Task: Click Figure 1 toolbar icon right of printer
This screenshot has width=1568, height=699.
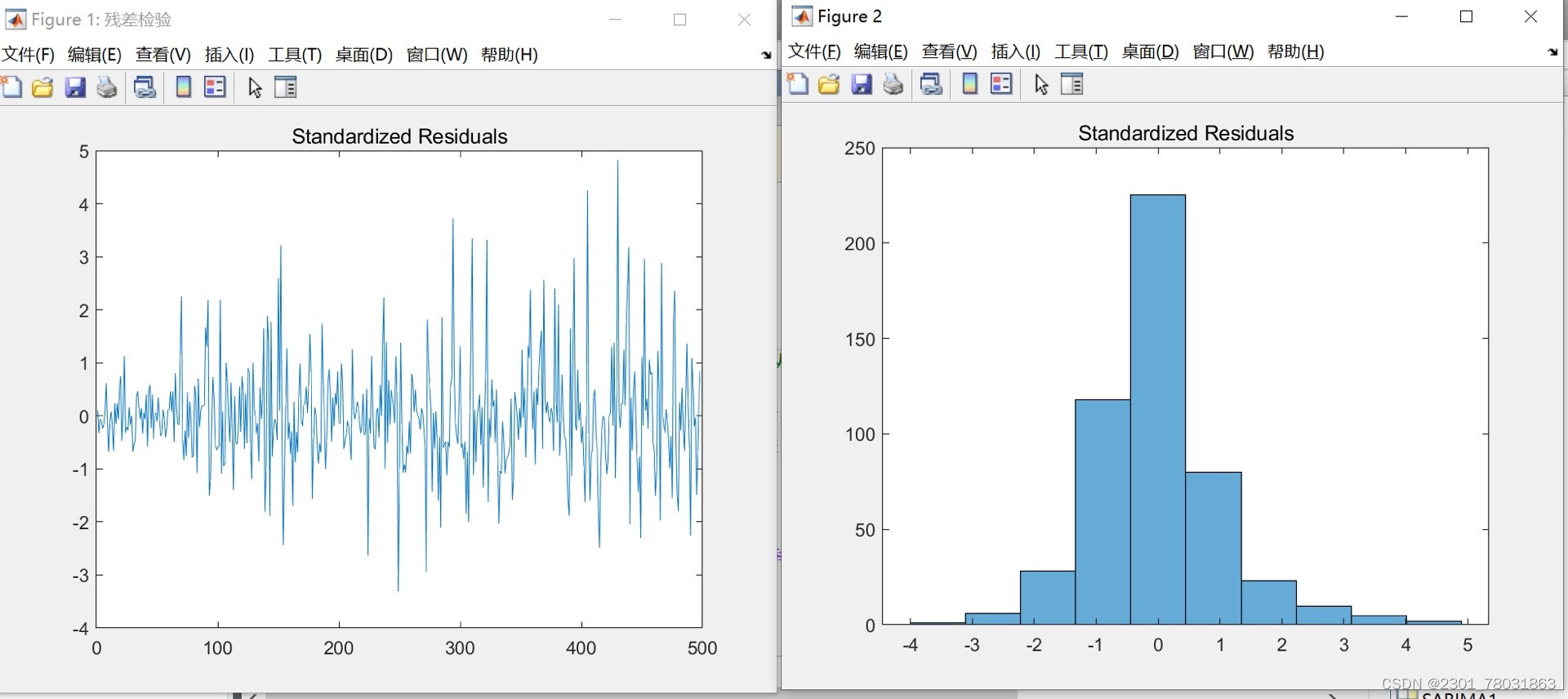Action: click(145, 87)
